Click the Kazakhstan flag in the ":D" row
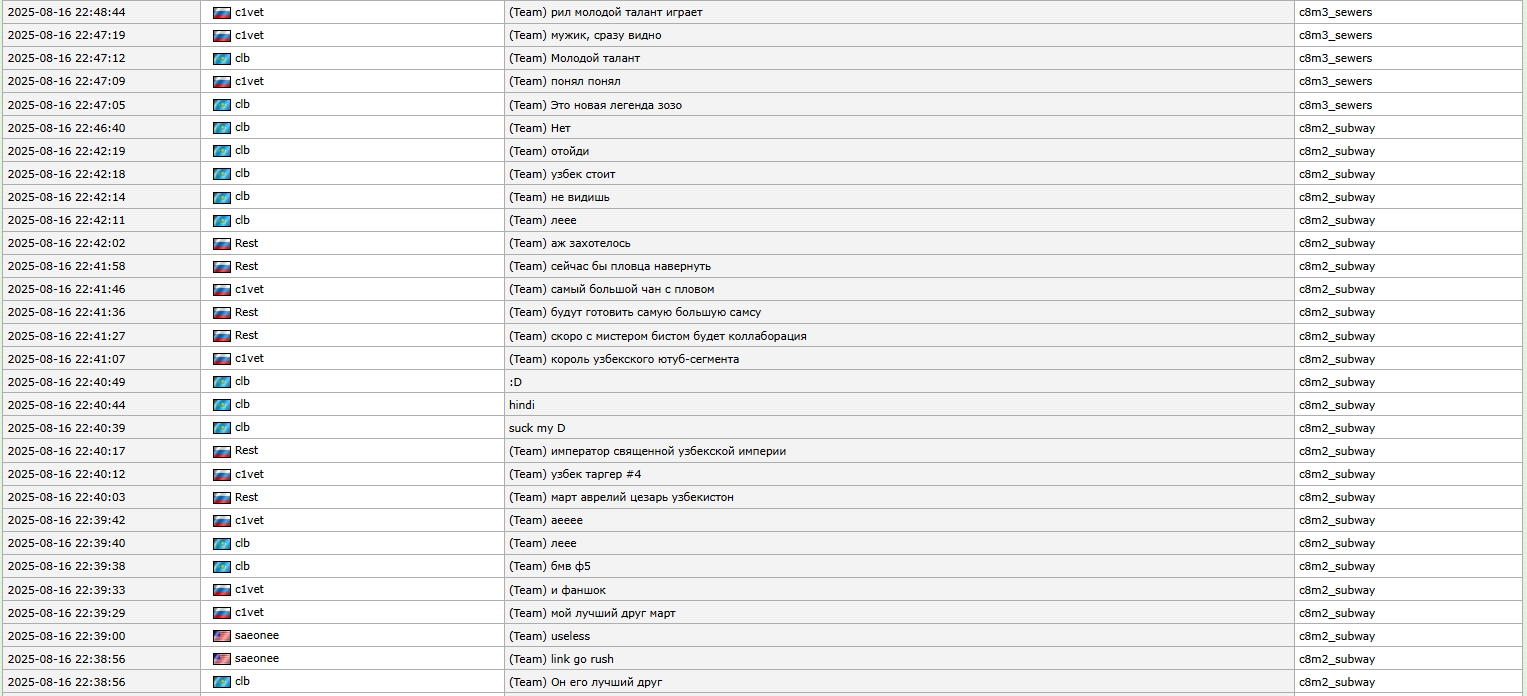The image size is (1527, 696). coord(222,382)
